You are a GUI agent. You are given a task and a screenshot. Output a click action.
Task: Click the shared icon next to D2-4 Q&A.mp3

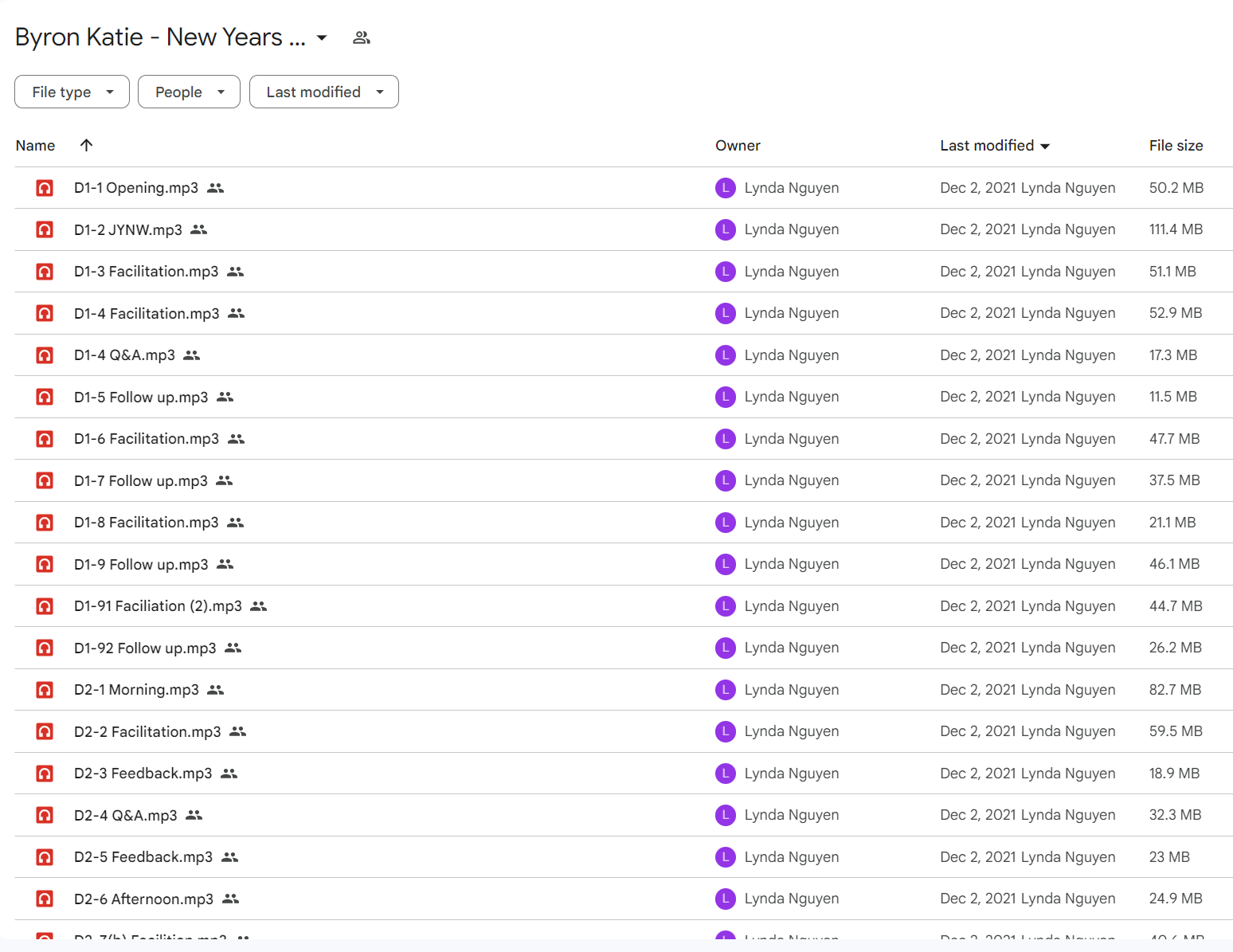194,815
